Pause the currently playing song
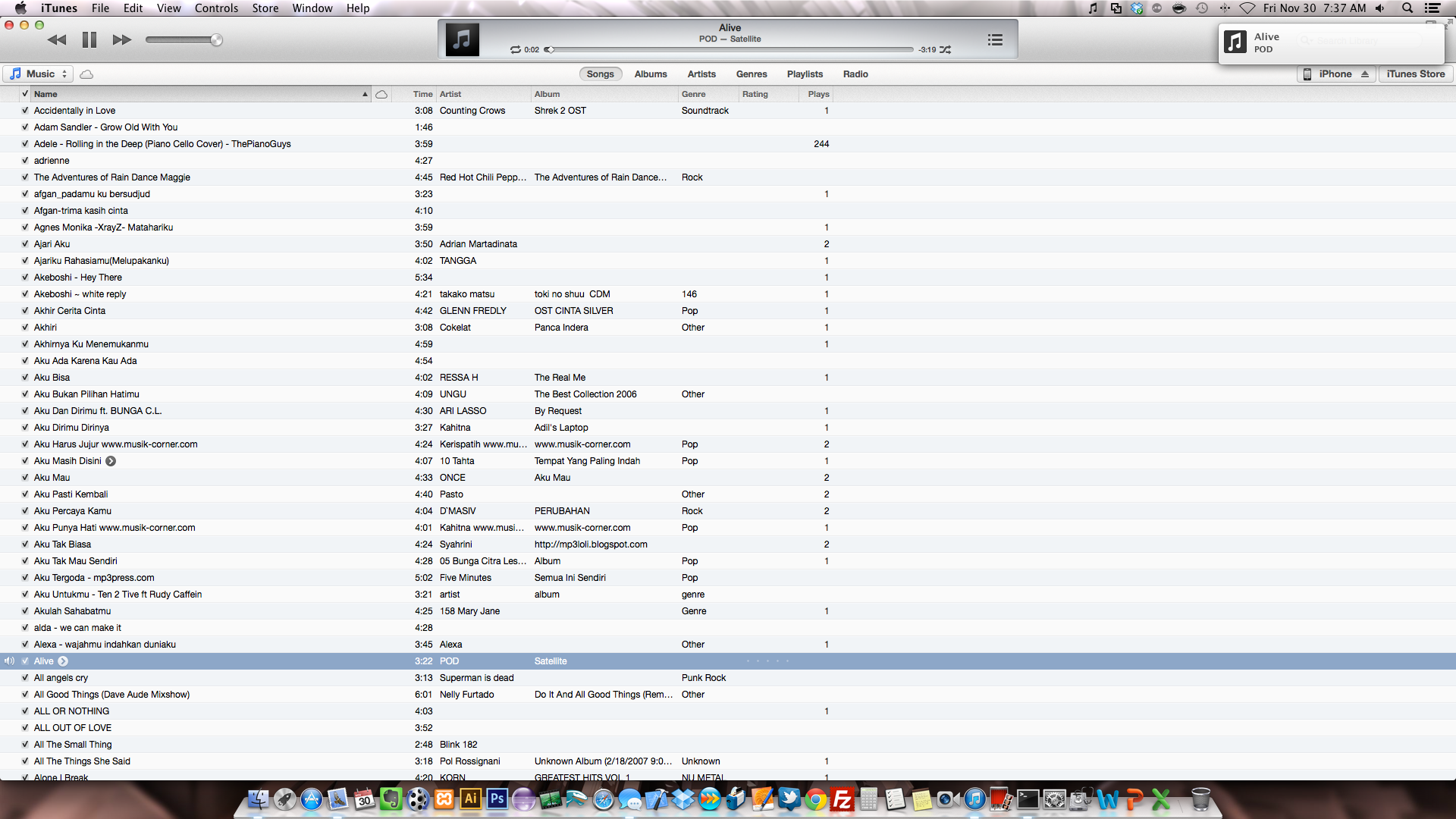 (89, 39)
